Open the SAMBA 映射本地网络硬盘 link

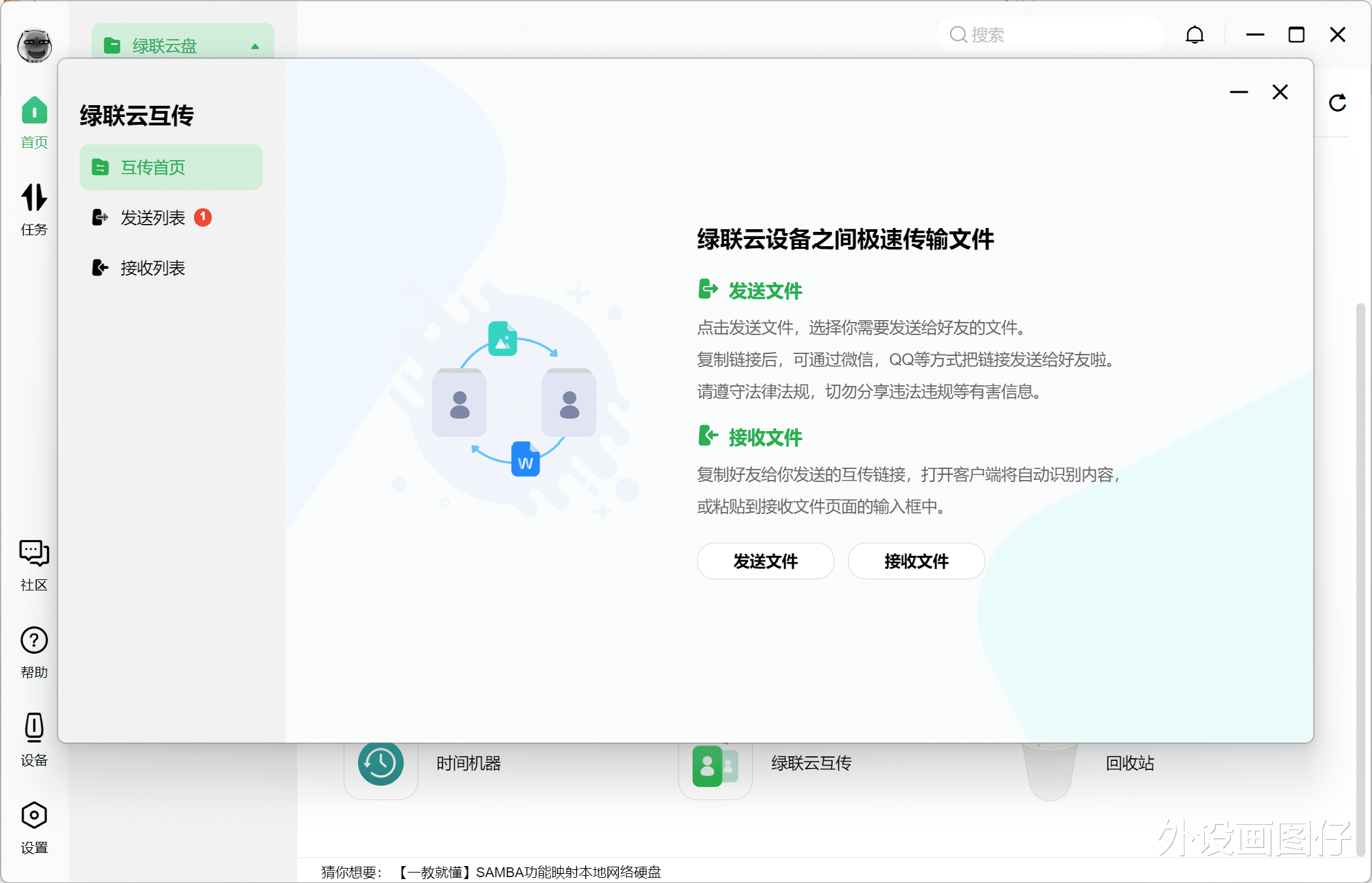[x=529, y=872]
